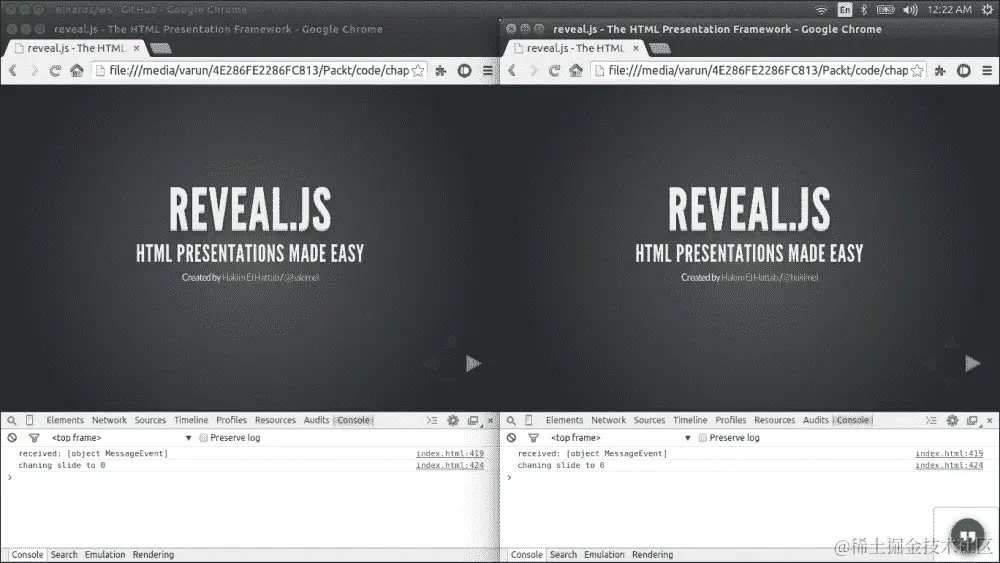
Task: Bookmark page with star in left window
Action: [x=418, y=71]
